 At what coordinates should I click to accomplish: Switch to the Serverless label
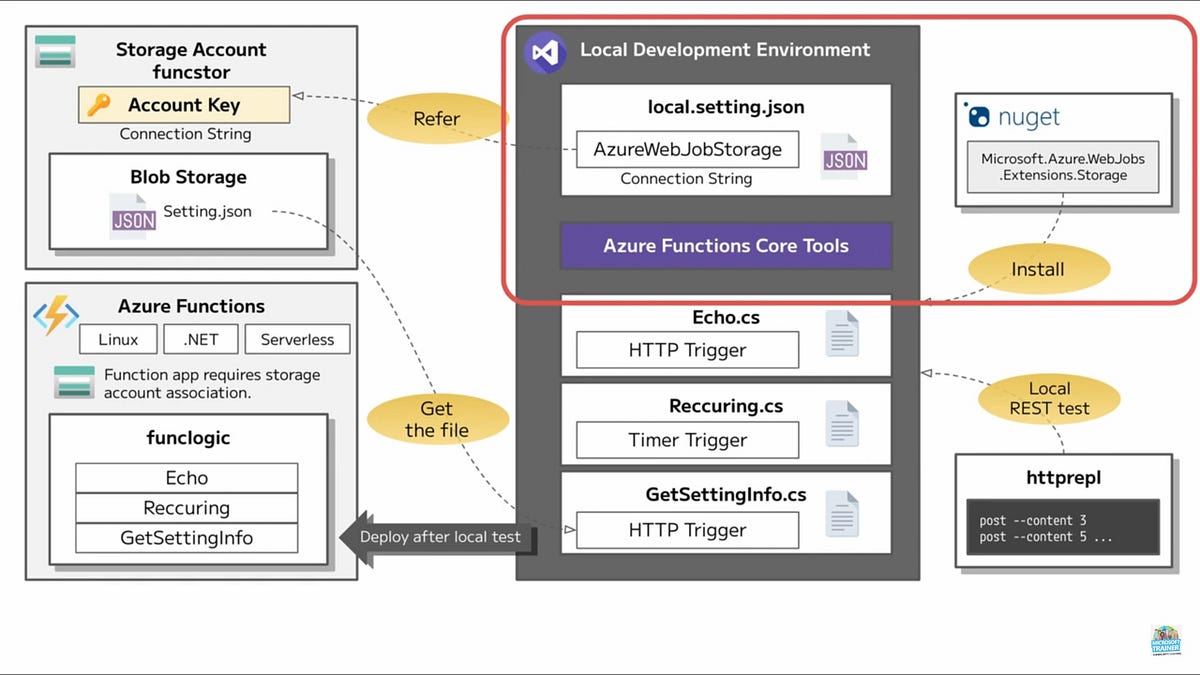tap(297, 339)
